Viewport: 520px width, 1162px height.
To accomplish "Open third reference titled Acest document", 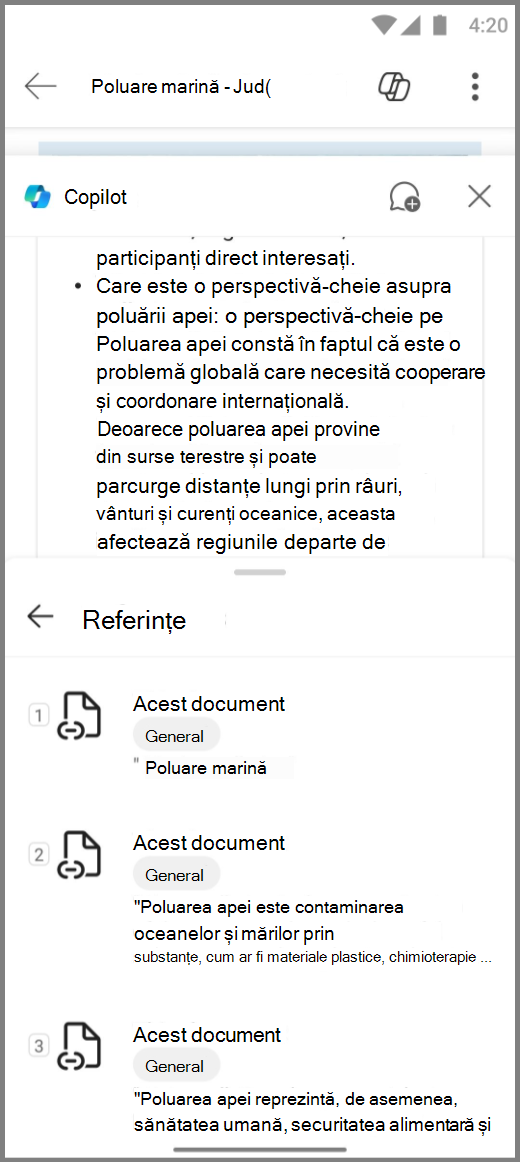I will click(209, 1034).
